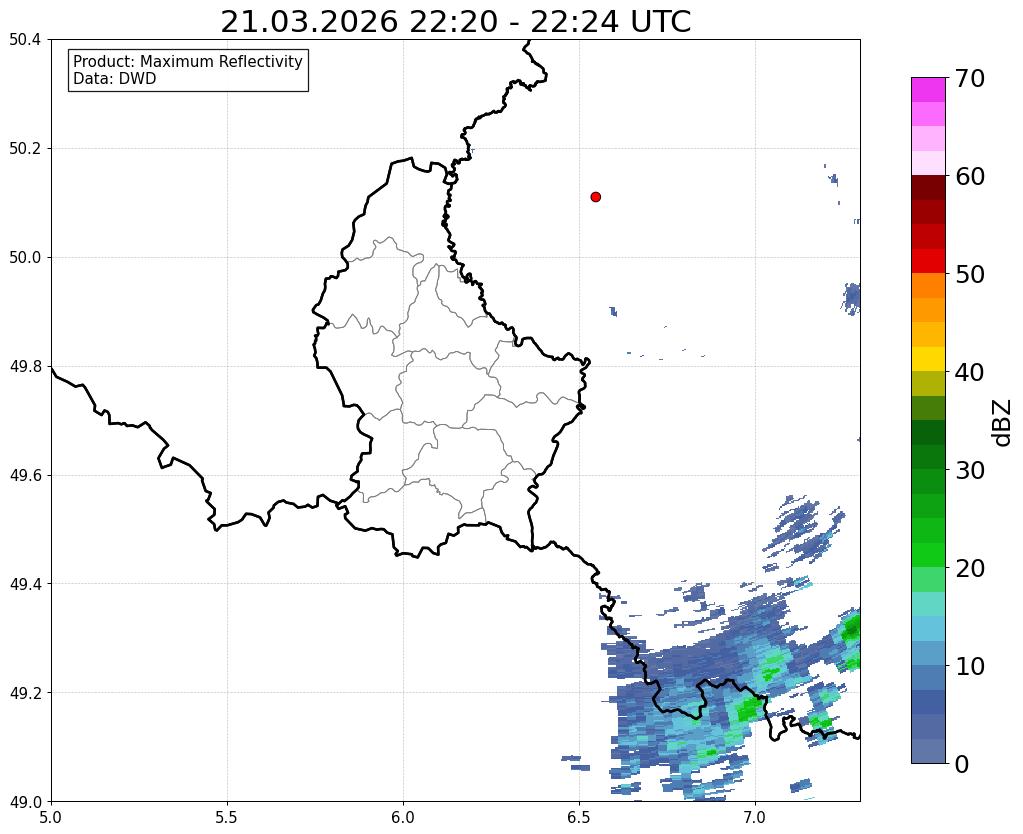Click the colorbar tick label '10'

tap(970, 666)
